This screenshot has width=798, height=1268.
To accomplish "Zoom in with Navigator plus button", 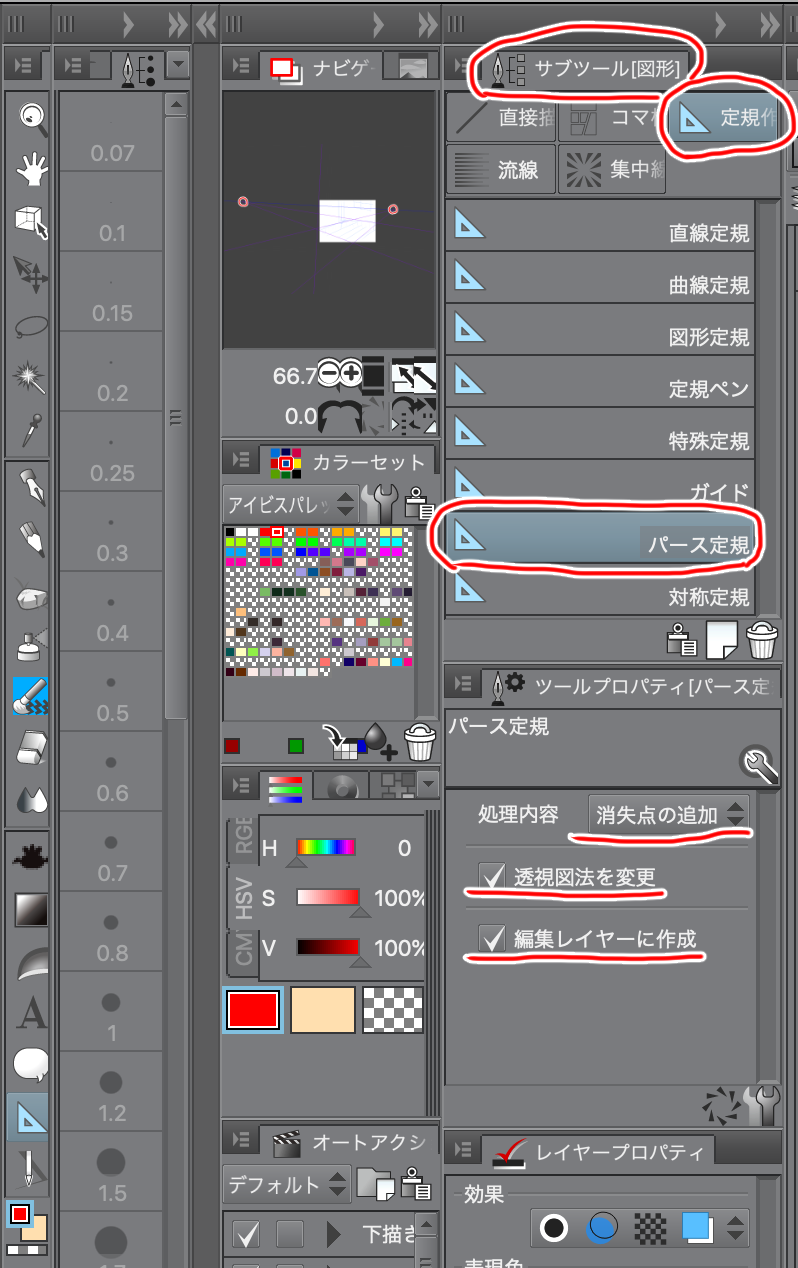I will pyautogui.click(x=351, y=374).
